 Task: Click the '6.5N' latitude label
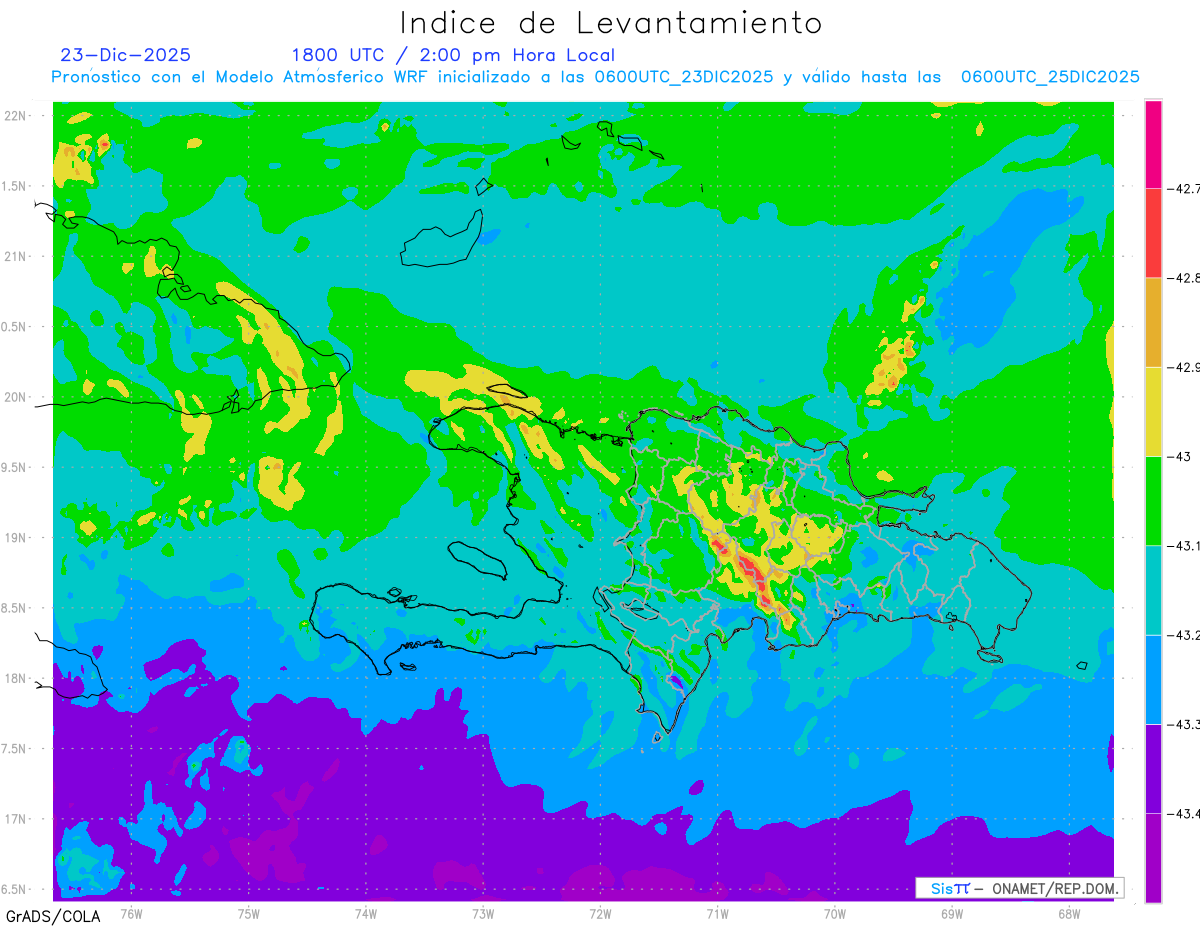[15, 890]
